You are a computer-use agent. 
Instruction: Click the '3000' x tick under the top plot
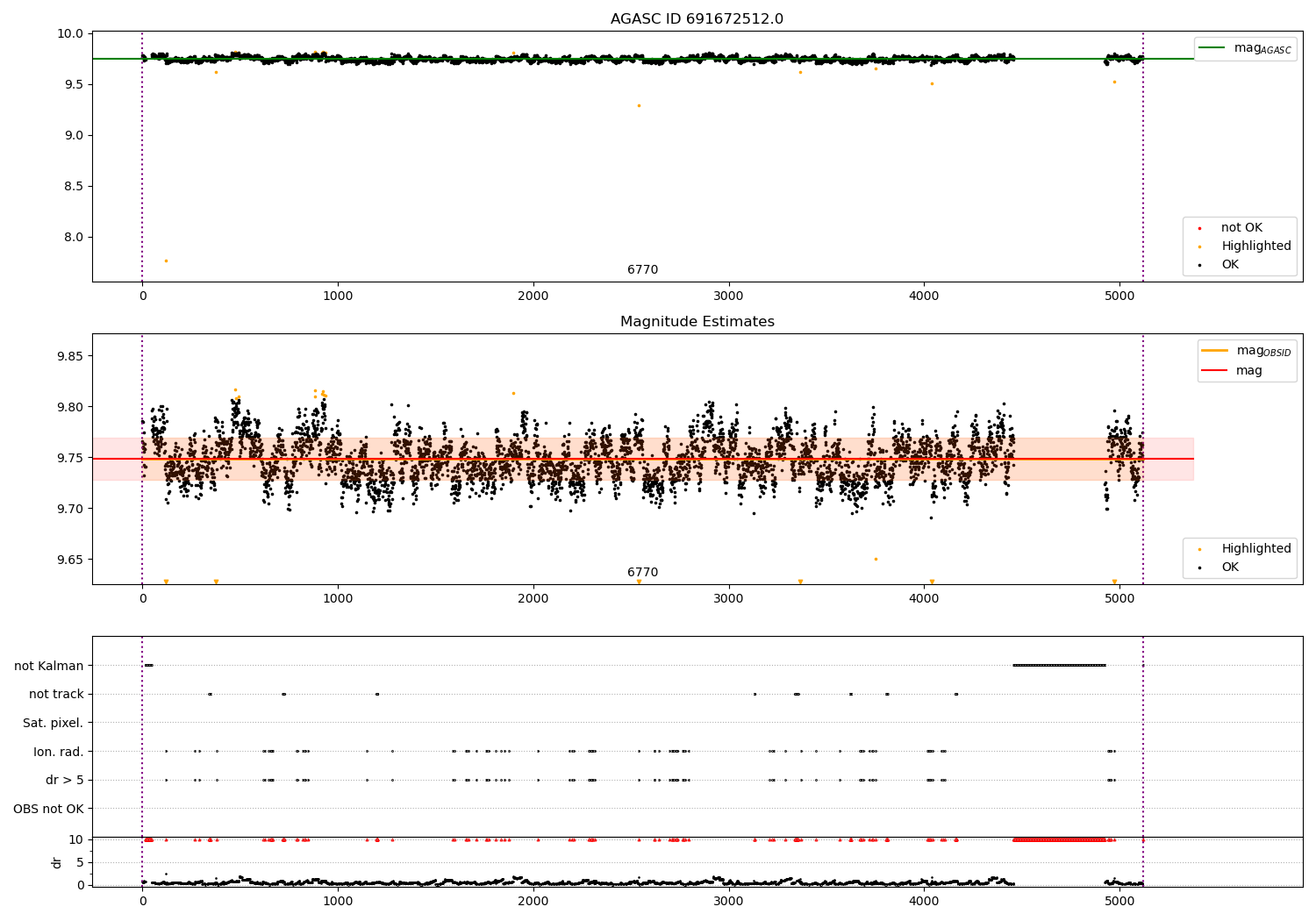729,296
